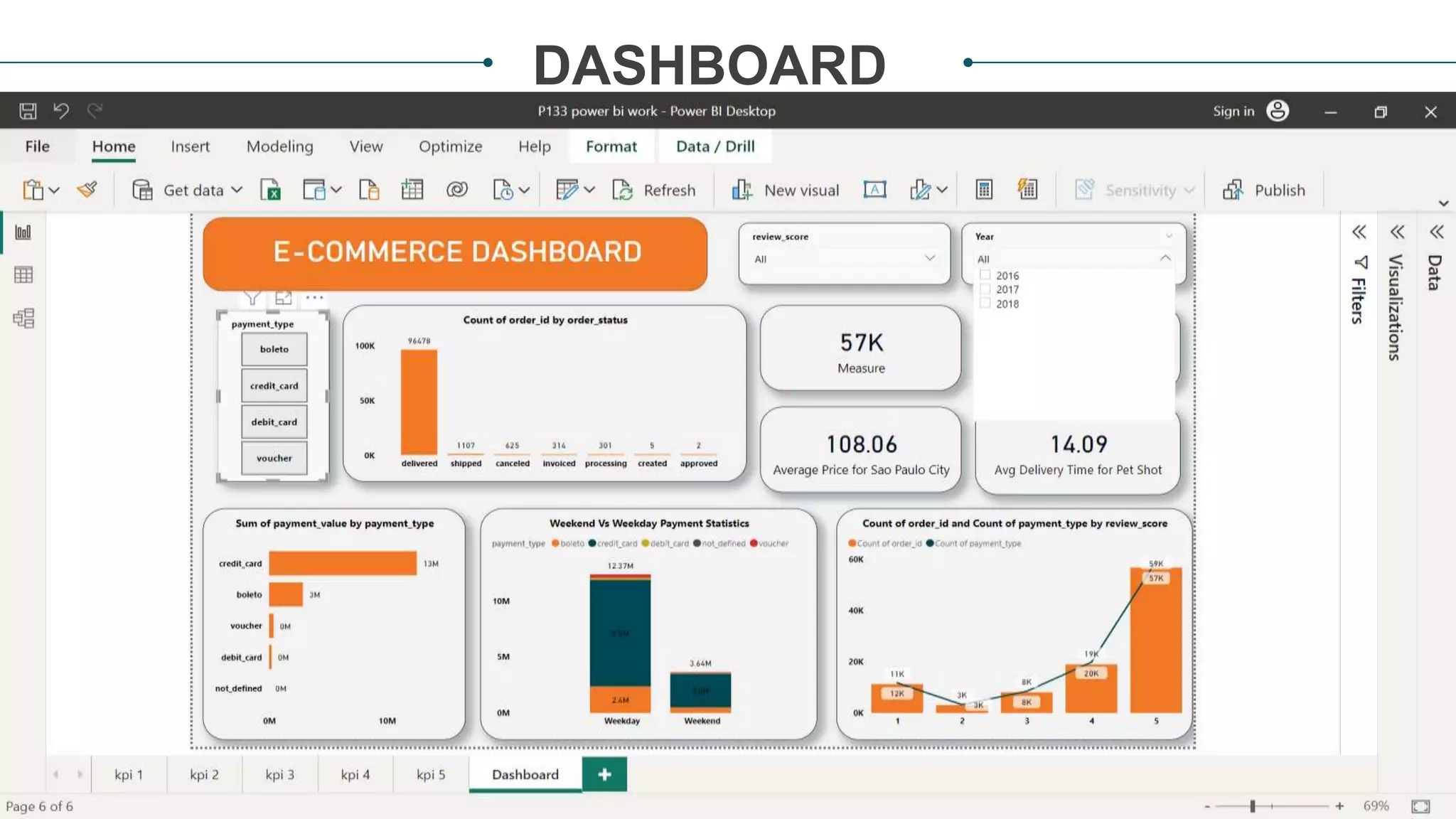Image resolution: width=1456 pixels, height=819 pixels.
Task: Add a new page with plus button
Action: pos(604,774)
